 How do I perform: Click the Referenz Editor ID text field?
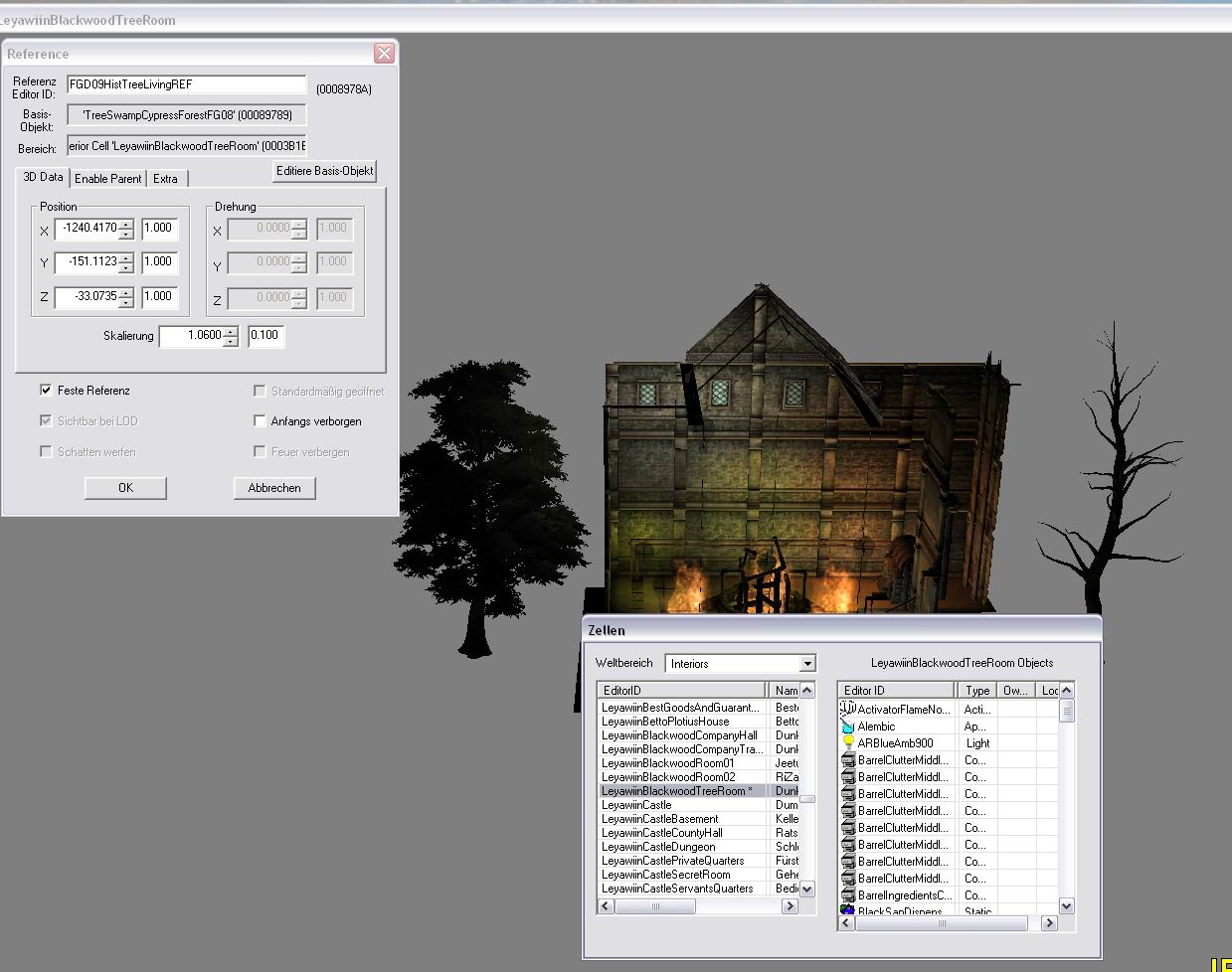click(x=187, y=85)
